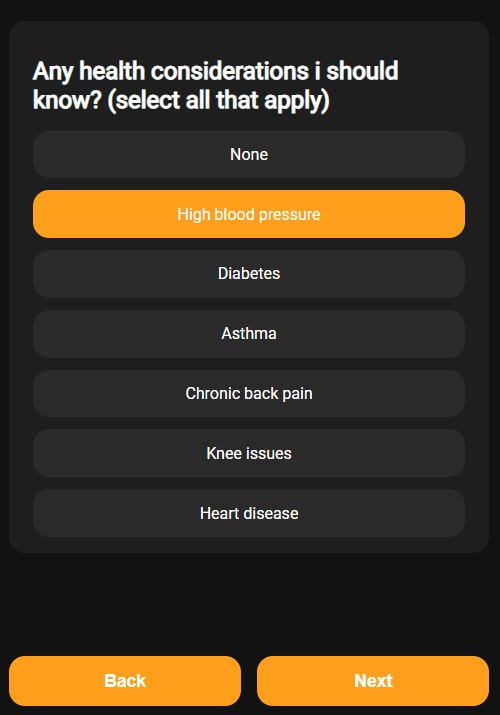Unselect the highlighted orange condition
The height and width of the screenshot is (715, 500).
pos(249,214)
